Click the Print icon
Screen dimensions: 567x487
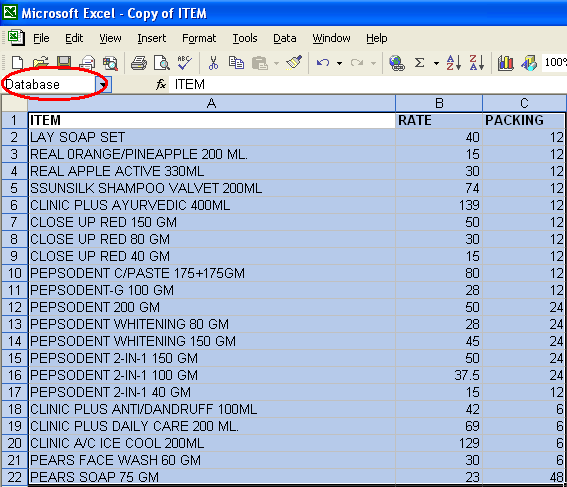click(139, 63)
